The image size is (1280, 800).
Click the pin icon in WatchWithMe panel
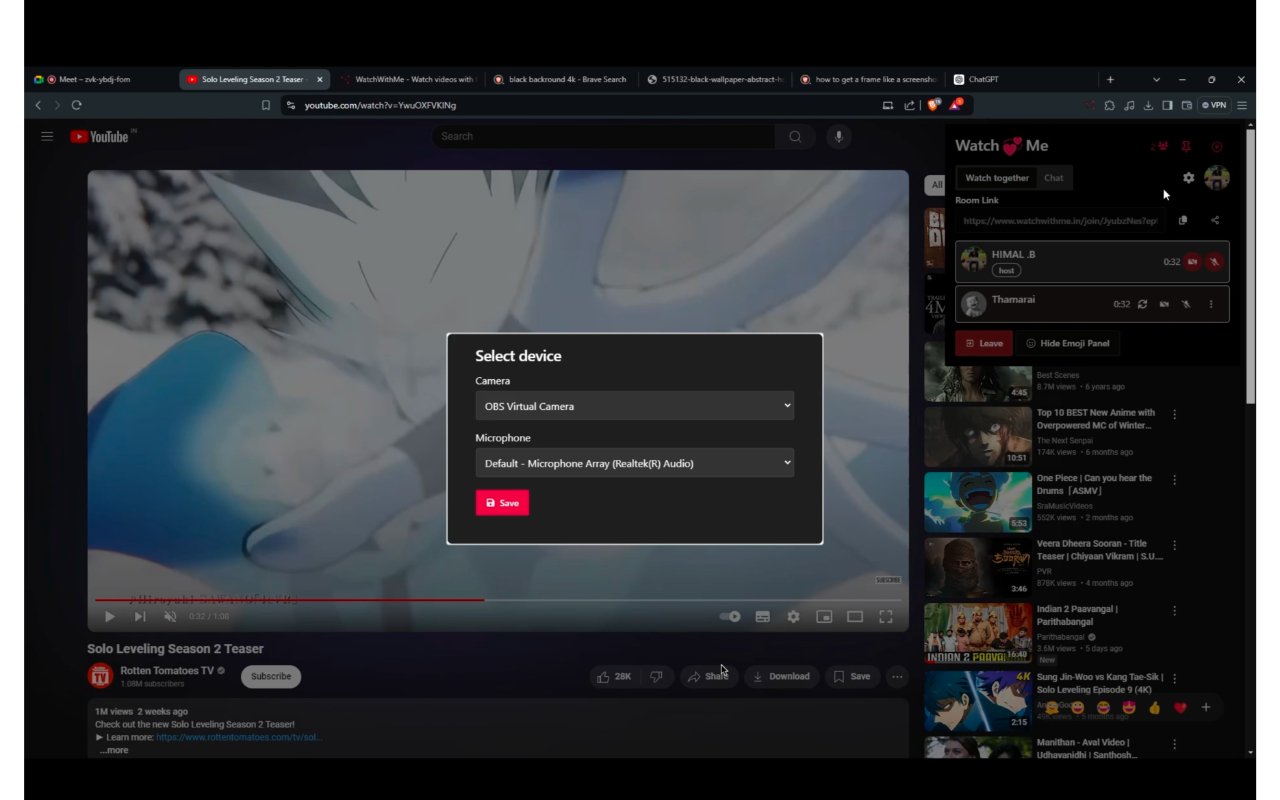pos(1186,147)
